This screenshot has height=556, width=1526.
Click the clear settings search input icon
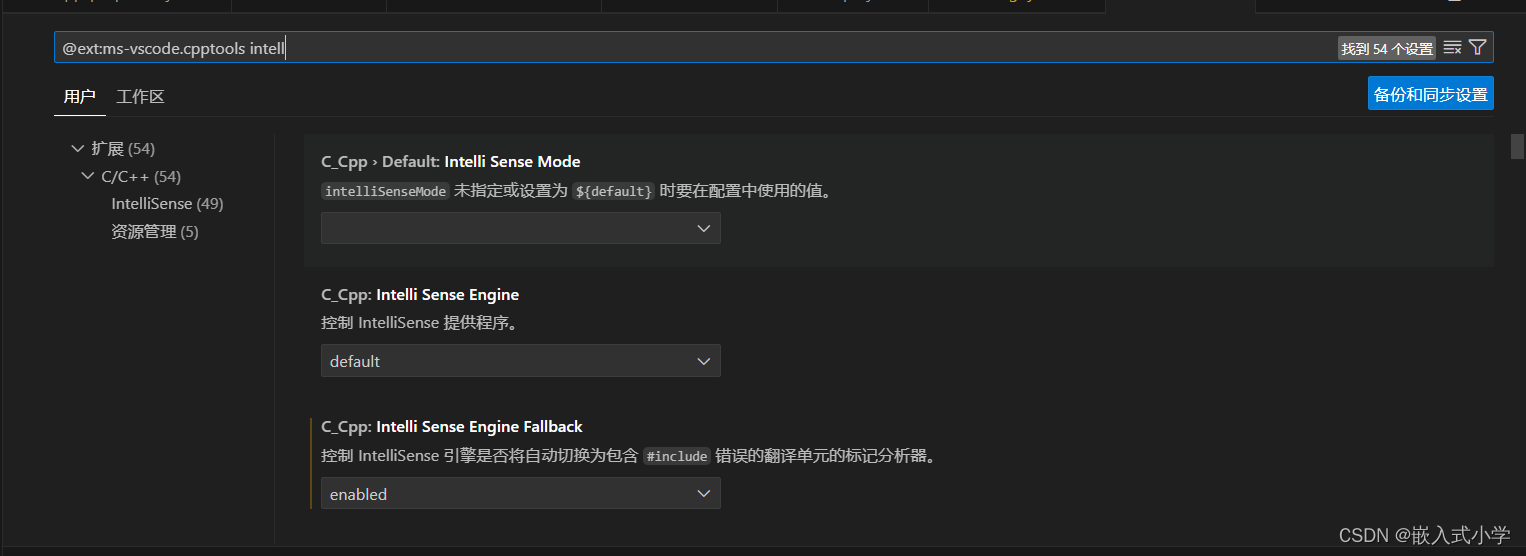[1452, 47]
